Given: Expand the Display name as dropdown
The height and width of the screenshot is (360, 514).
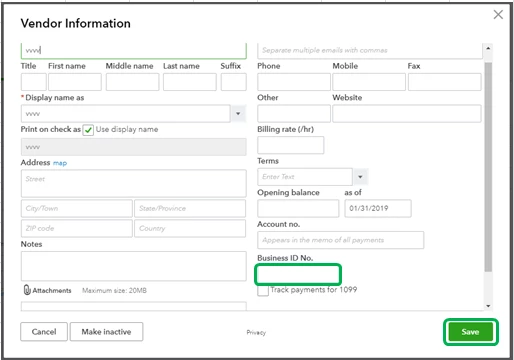Looking at the screenshot, I should click(238, 114).
